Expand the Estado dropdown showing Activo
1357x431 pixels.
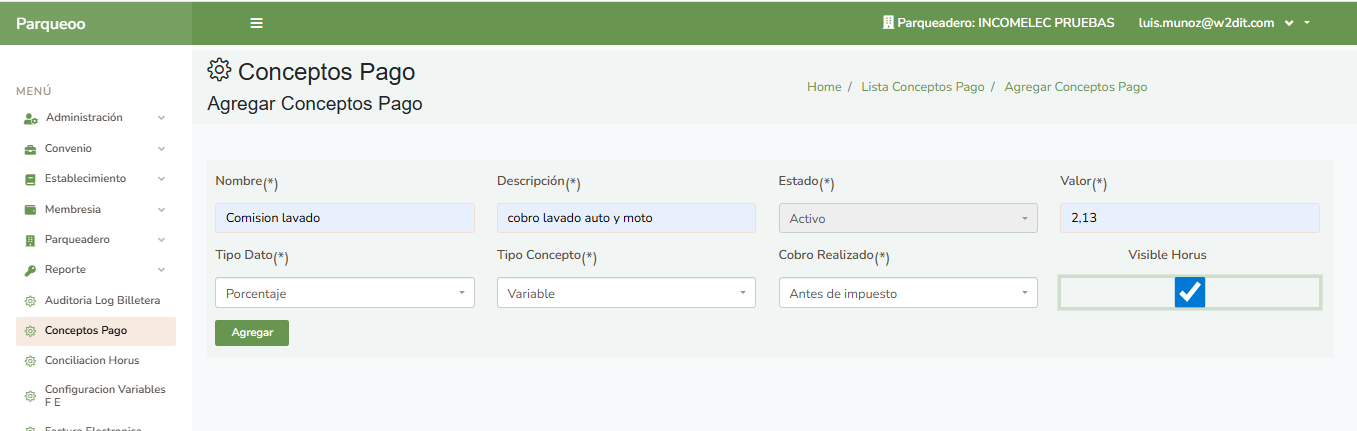908,218
